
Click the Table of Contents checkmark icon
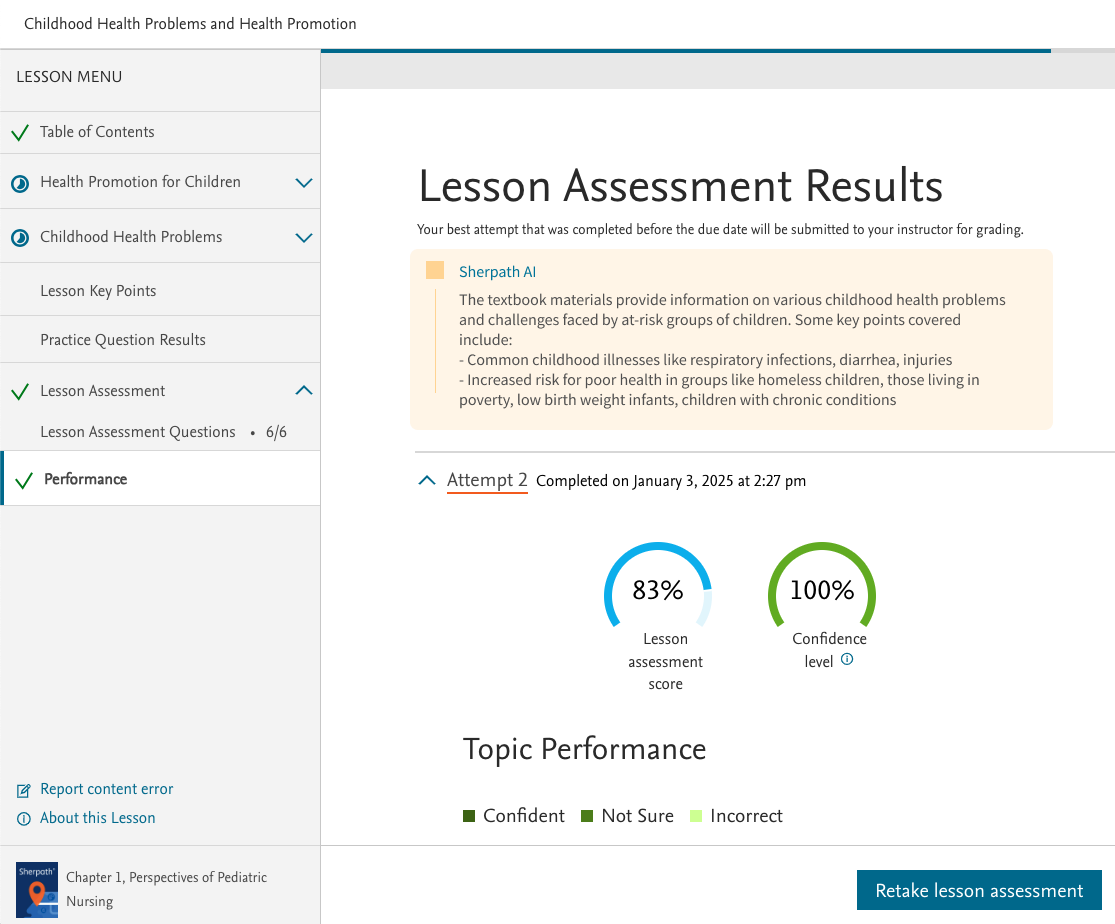[x=20, y=132]
